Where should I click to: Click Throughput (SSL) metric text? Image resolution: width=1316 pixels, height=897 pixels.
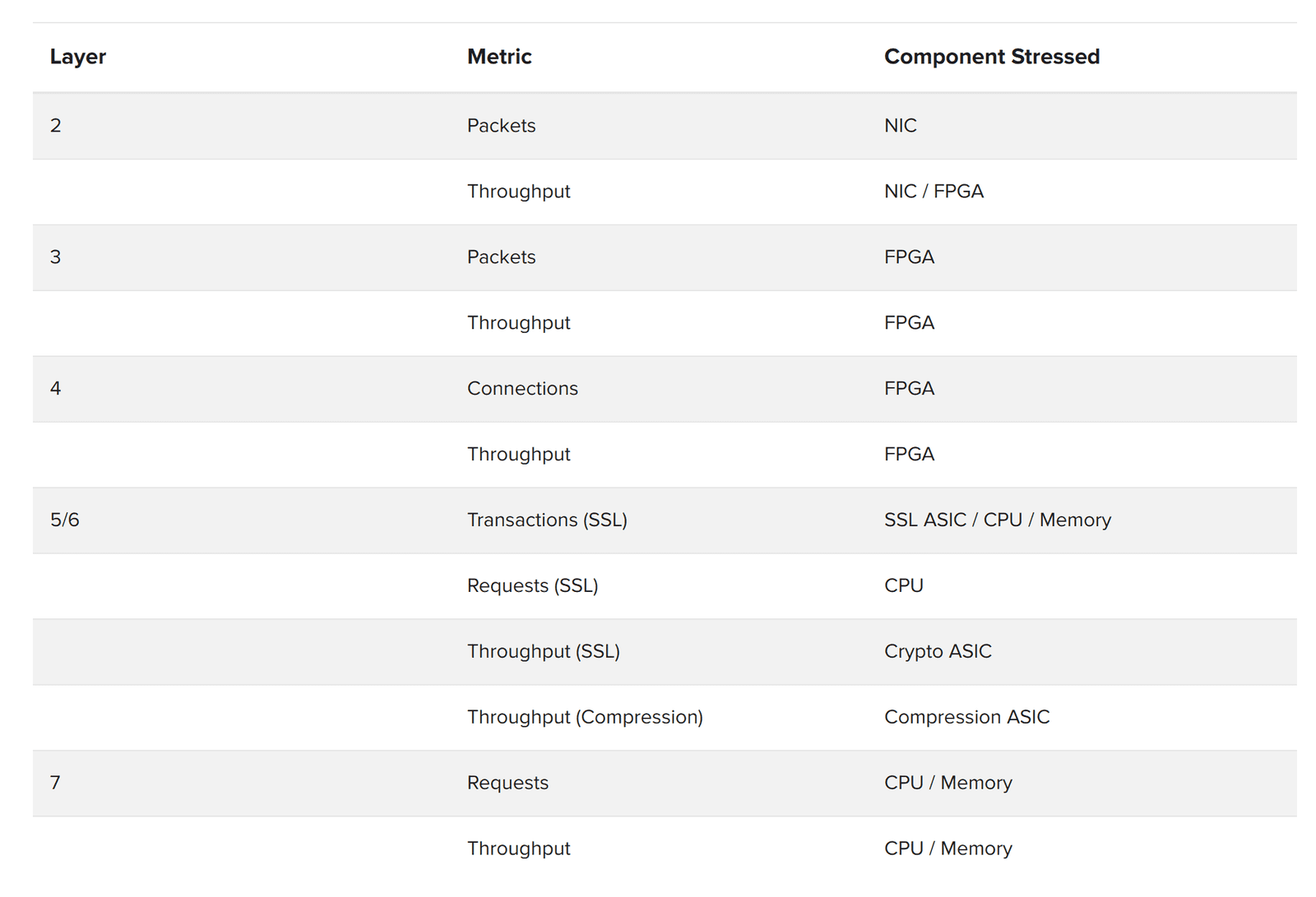[x=543, y=652]
